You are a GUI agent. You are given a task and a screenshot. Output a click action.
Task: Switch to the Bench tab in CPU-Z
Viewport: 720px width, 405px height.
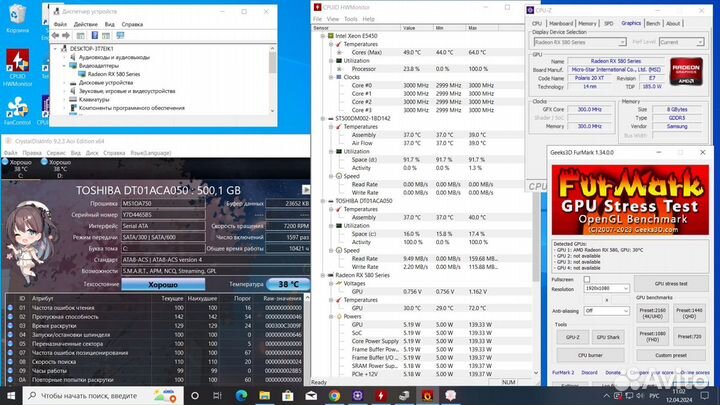[653, 23]
